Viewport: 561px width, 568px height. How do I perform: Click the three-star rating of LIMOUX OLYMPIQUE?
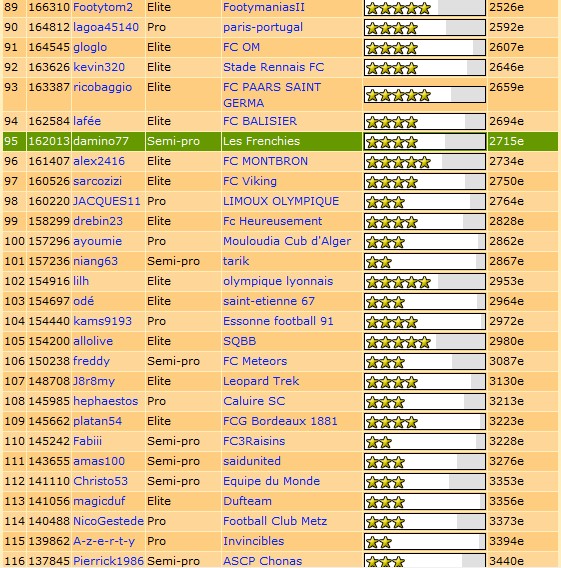click(x=424, y=202)
